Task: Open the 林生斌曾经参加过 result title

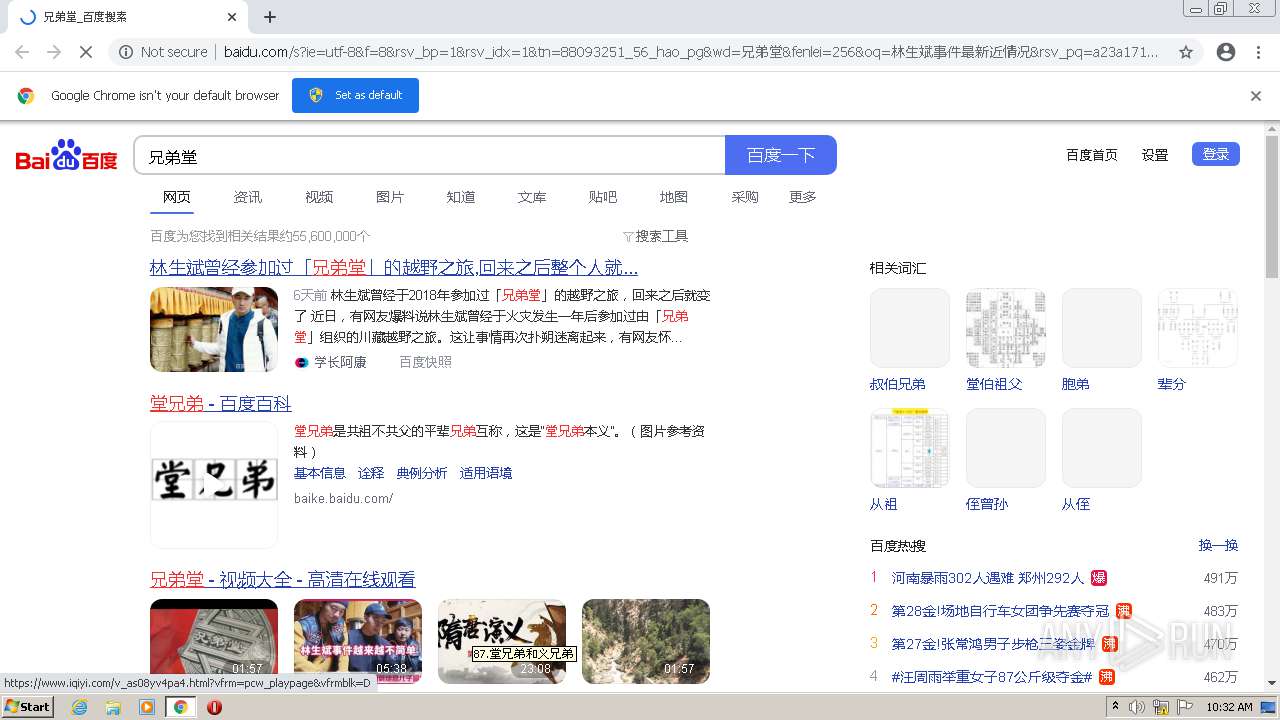Action: point(394,268)
